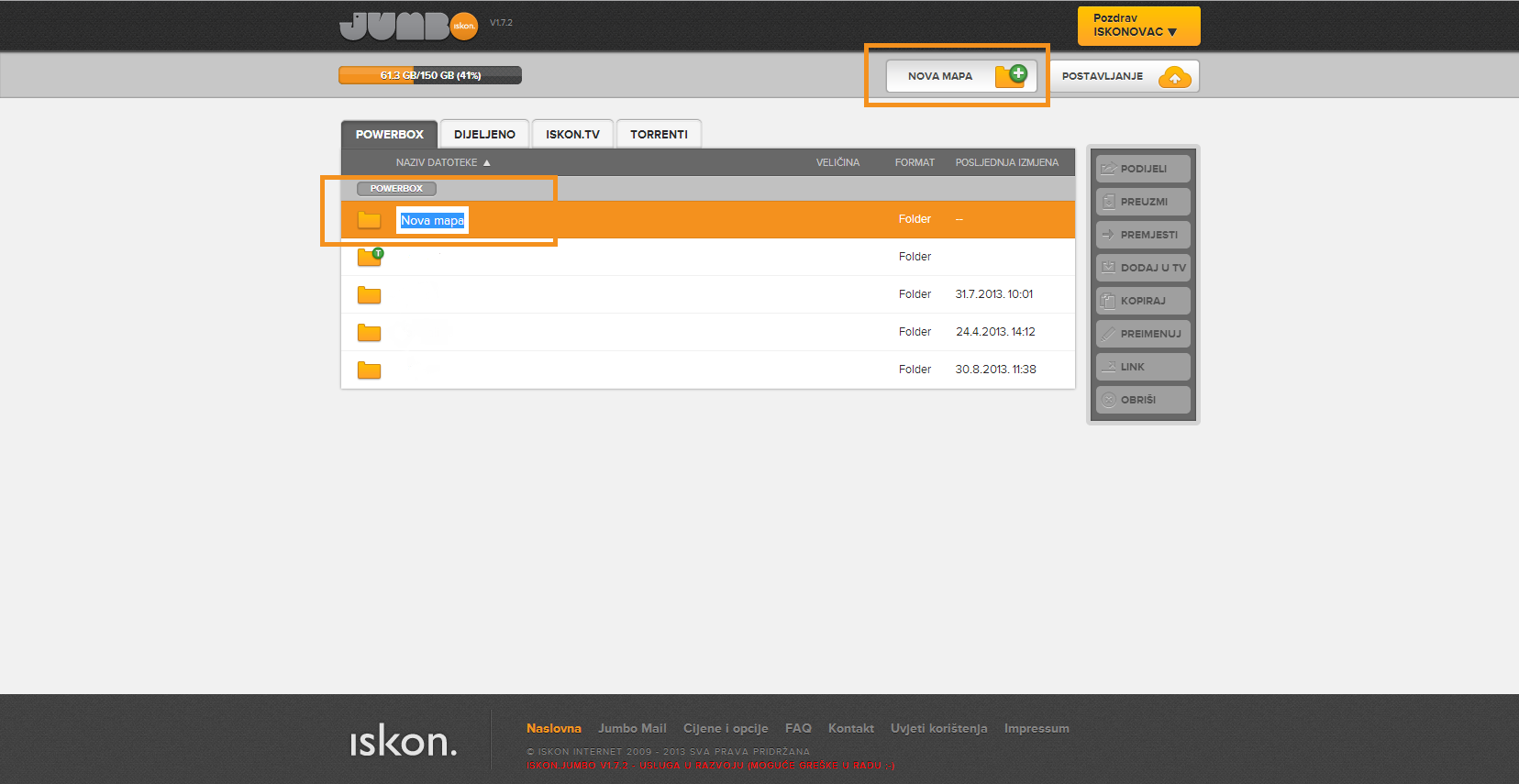Click the POSTAVLJANJE upload button
Viewport: 1519px width, 784px height.
pyautogui.click(x=1124, y=76)
